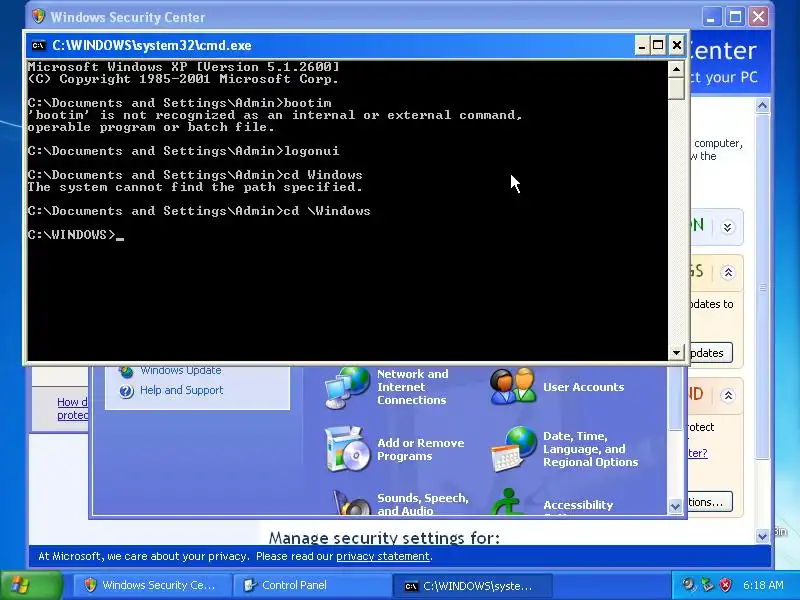Viewport: 800px width, 600px height.
Task: Open the Windows Start button
Action: [x=32, y=585]
